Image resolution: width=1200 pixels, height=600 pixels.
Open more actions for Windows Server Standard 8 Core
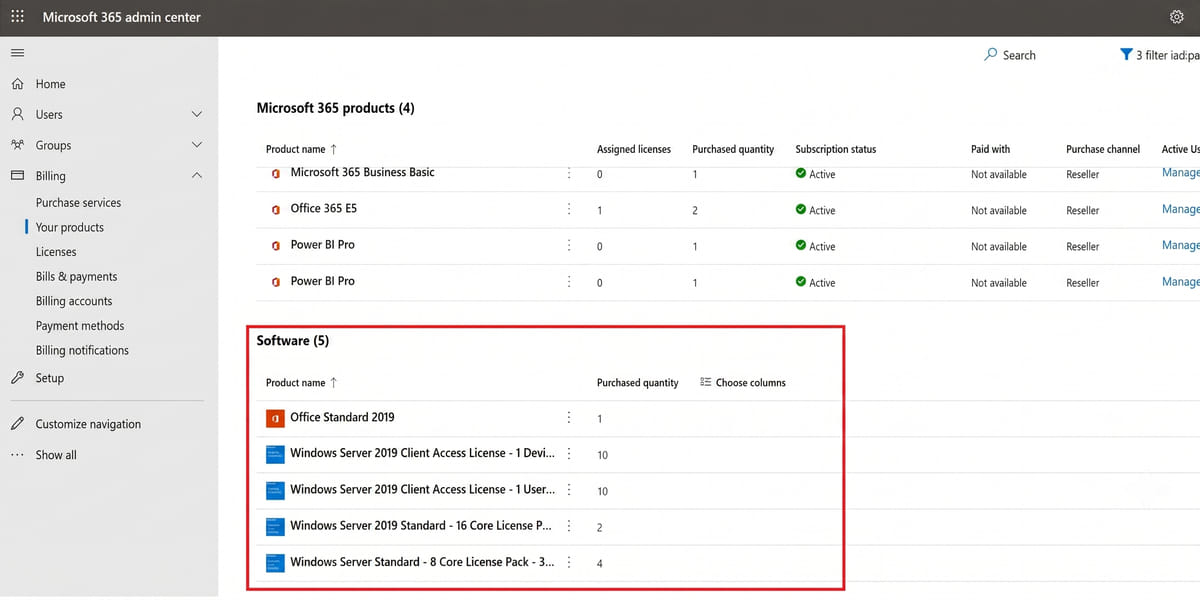coord(569,562)
